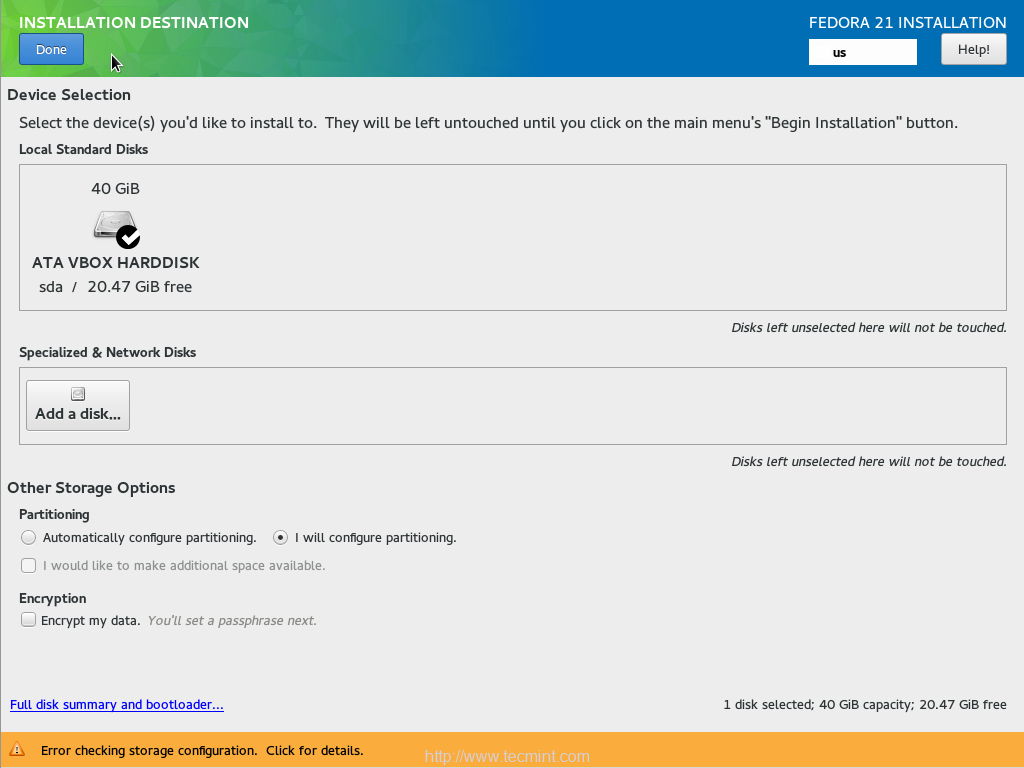Click the Other Storage Options heading
The width and height of the screenshot is (1024, 768).
tap(91, 488)
